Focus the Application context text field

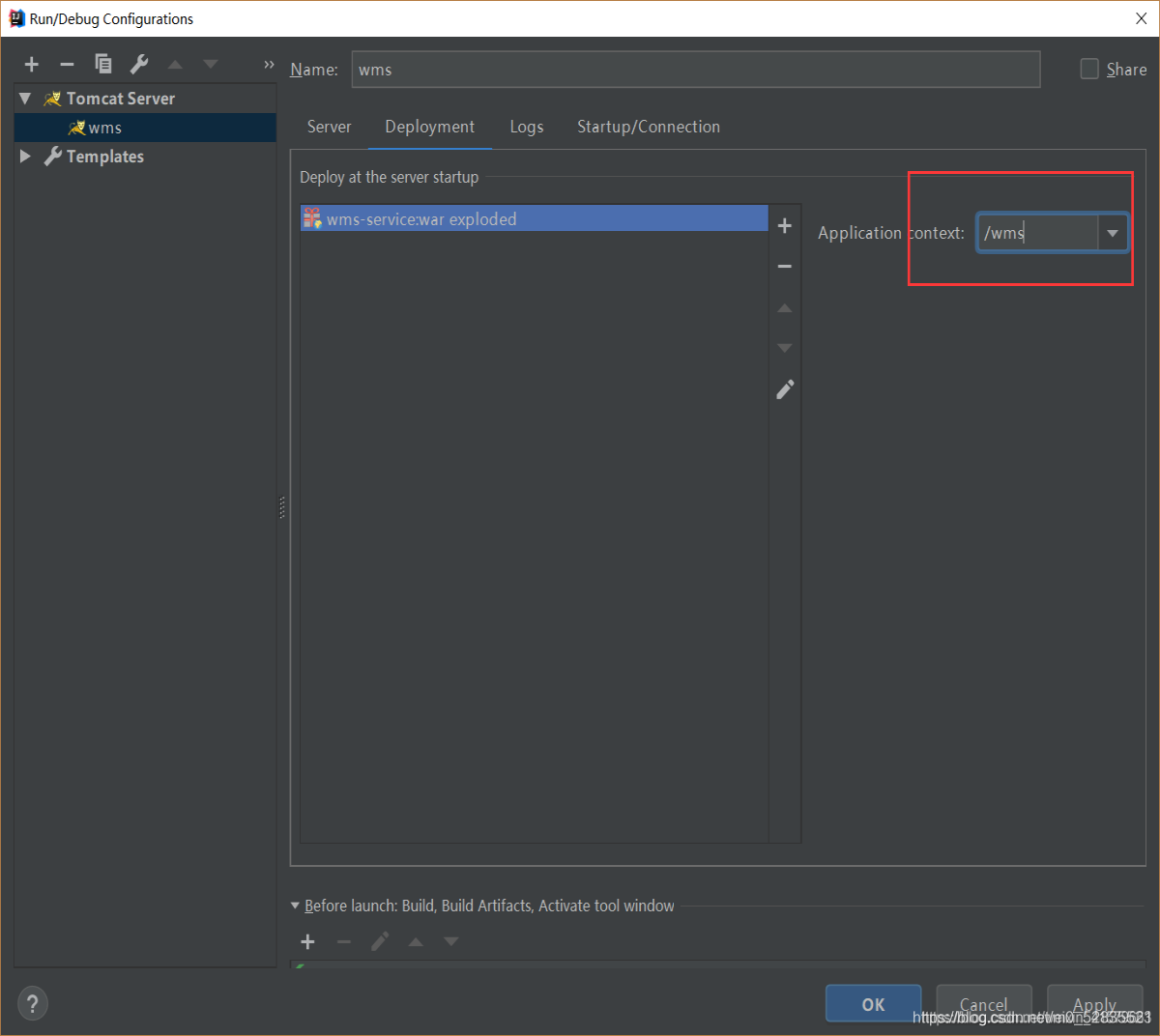click(1038, 233)
